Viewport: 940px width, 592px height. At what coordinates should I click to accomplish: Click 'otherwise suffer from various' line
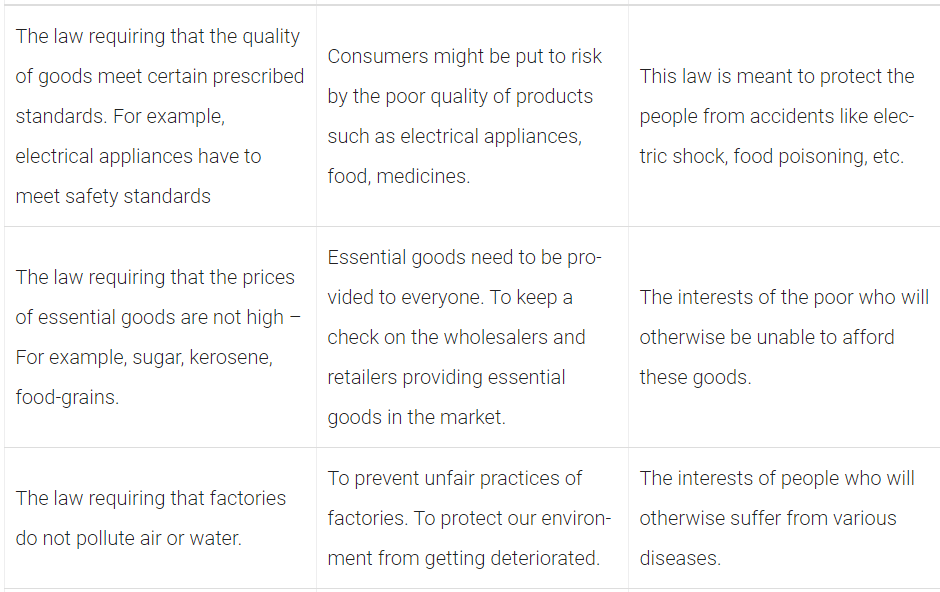768,518
